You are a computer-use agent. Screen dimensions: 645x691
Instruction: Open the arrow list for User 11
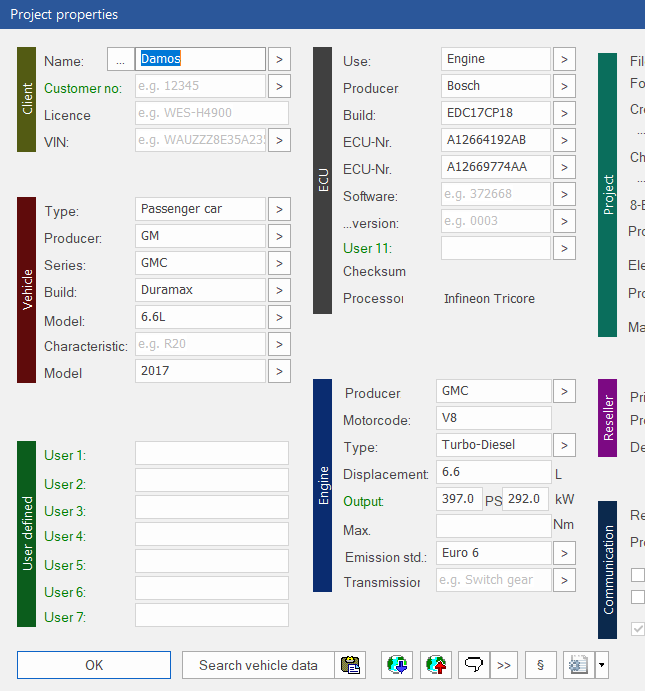pyautogui.click(x=564, y=248)
